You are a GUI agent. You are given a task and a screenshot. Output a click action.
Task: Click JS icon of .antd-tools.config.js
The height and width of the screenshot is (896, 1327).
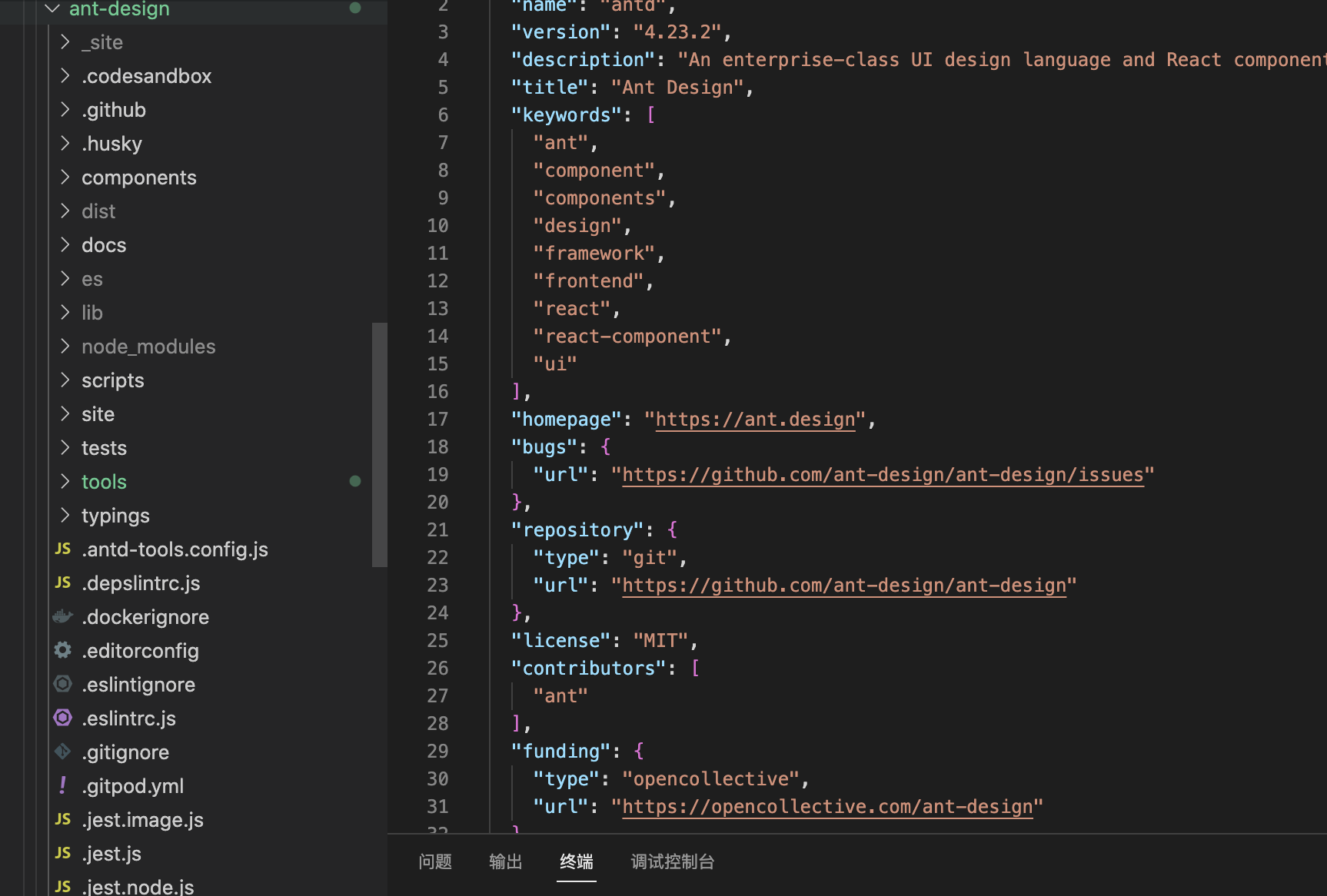[x=63, y=549]
